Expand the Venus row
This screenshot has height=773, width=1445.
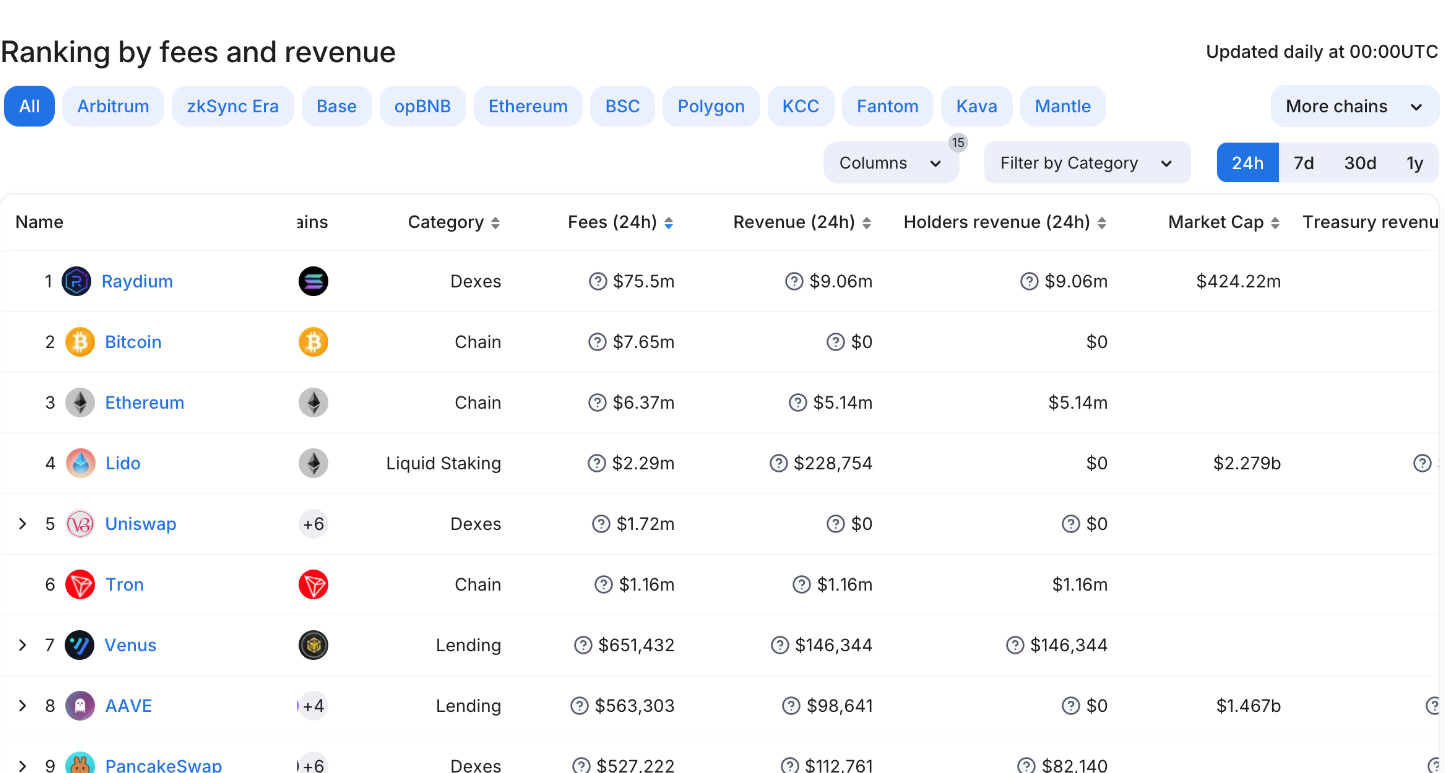(23, 645)
